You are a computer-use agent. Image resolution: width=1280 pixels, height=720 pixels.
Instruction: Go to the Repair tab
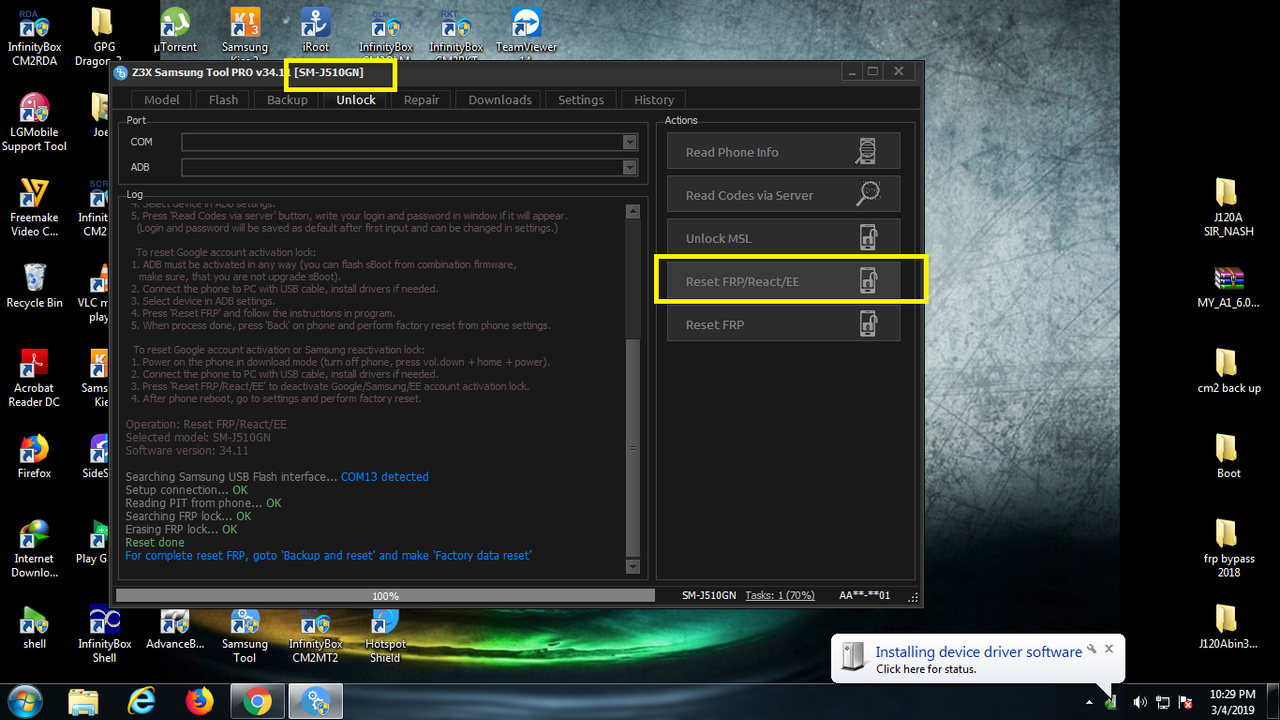tap(421, 100)
